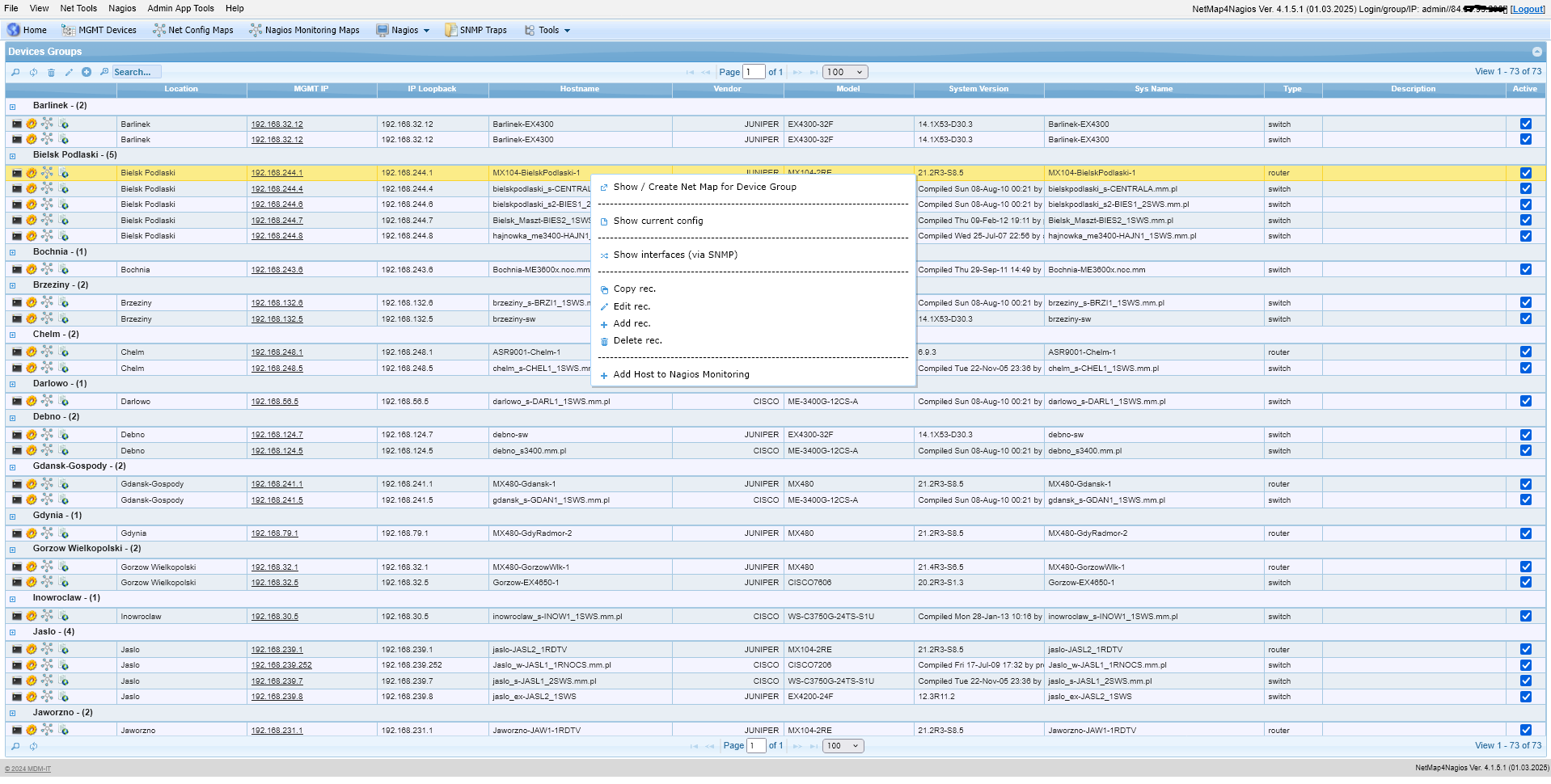Image resolution: width=1551 pixels, height=784 pixels.
Task: Toggle Active checkbox for Inowroclaw row
Action: point(1525,617)
